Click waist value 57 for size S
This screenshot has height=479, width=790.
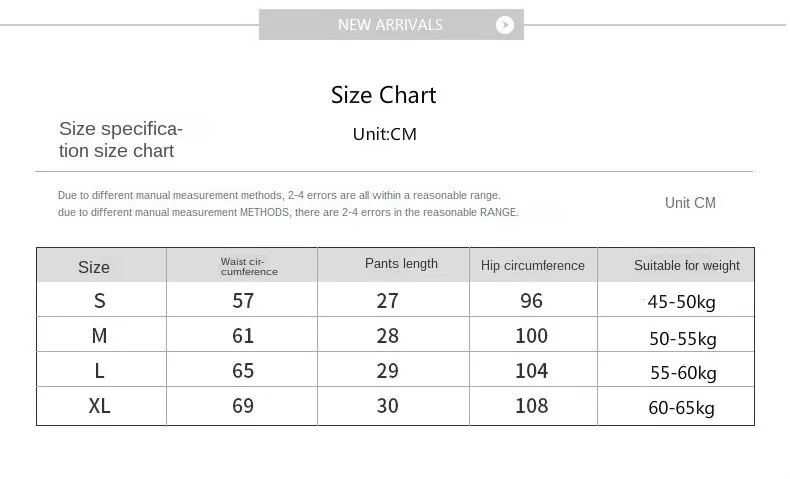click(x=243, y=301)
